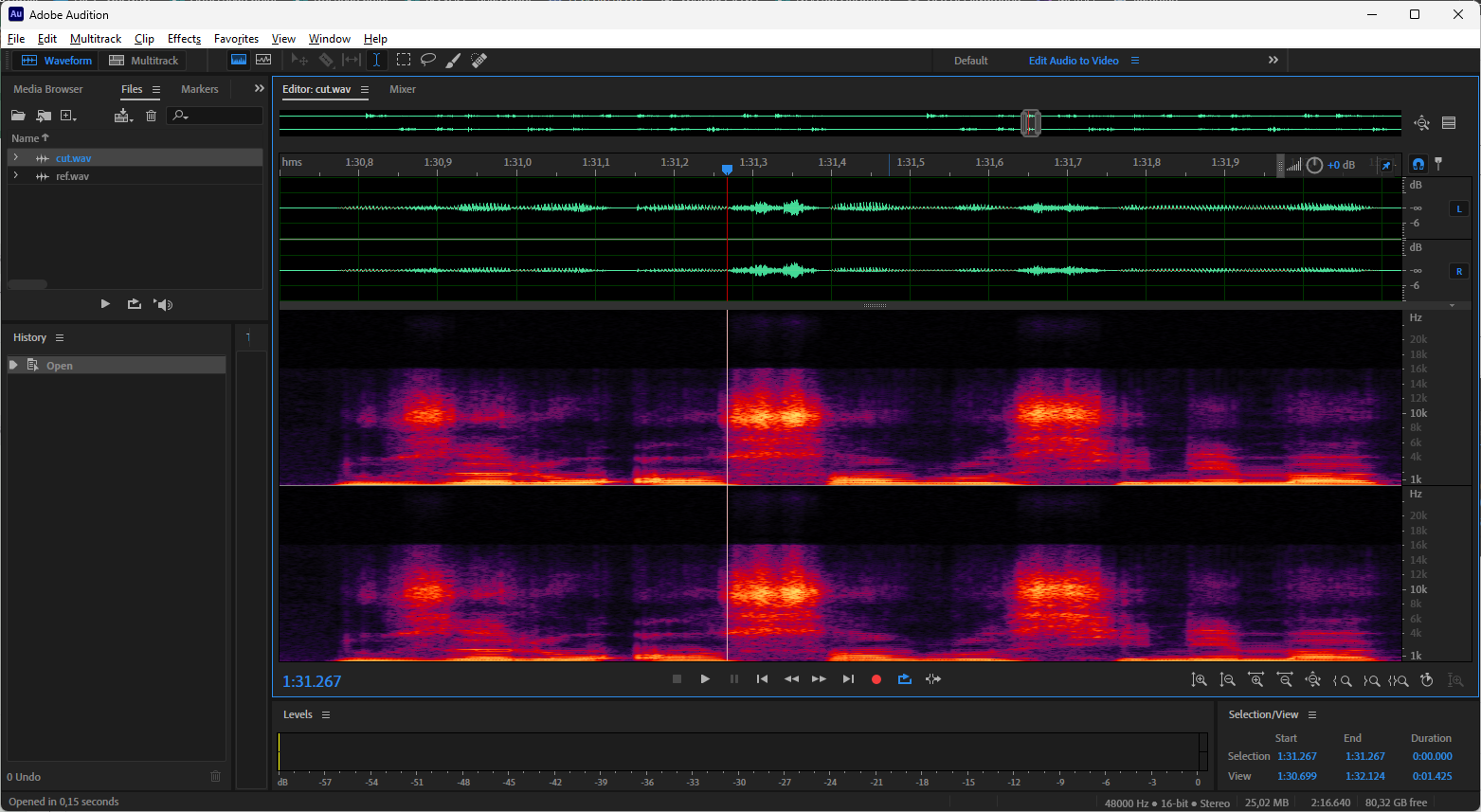Pick the Spot Healing Brush tool

[x=479, y=61]
